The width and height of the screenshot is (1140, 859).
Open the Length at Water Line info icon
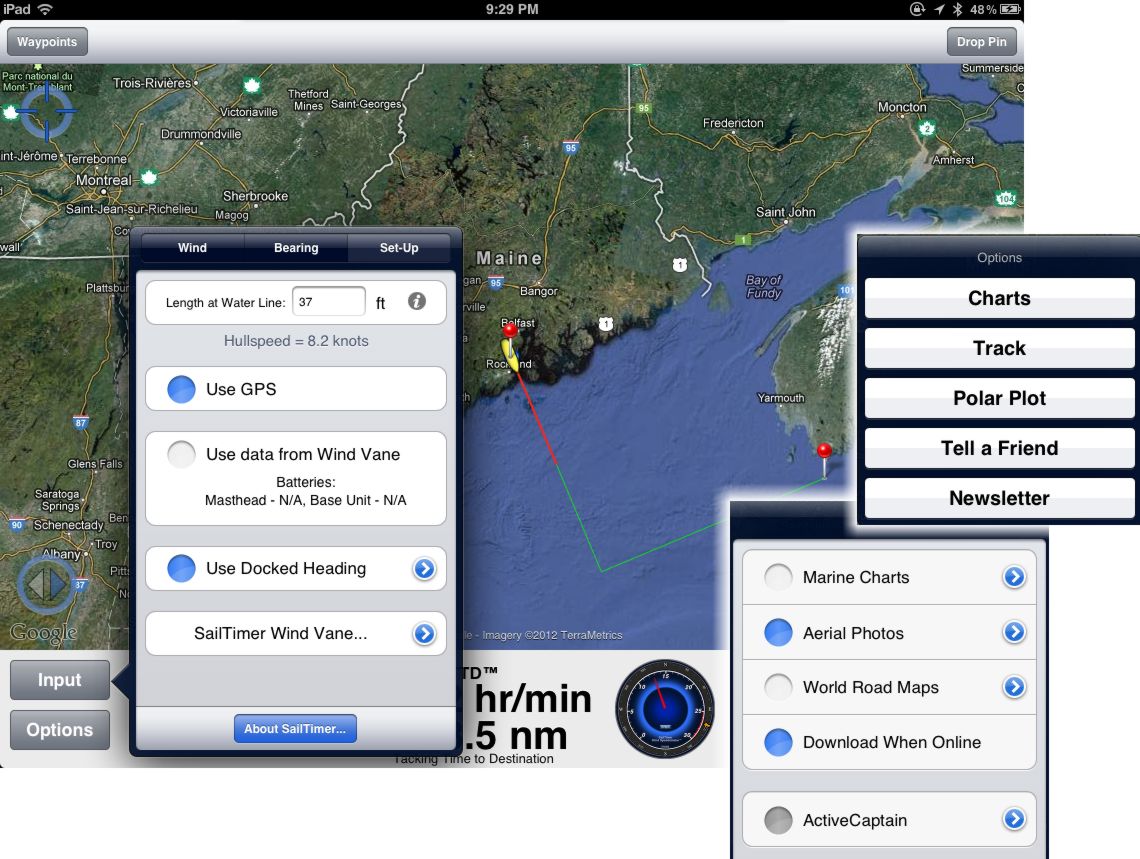(x=417, y=302)
